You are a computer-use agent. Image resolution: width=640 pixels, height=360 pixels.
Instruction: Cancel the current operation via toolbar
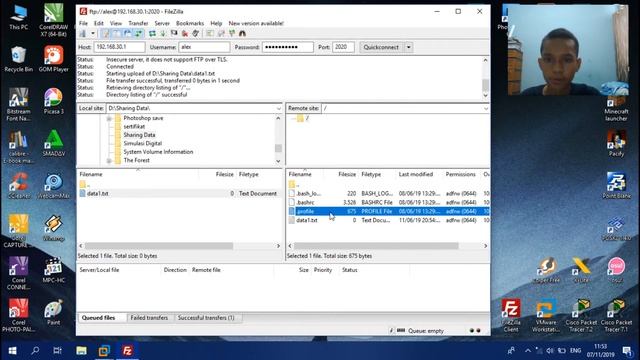174,33
